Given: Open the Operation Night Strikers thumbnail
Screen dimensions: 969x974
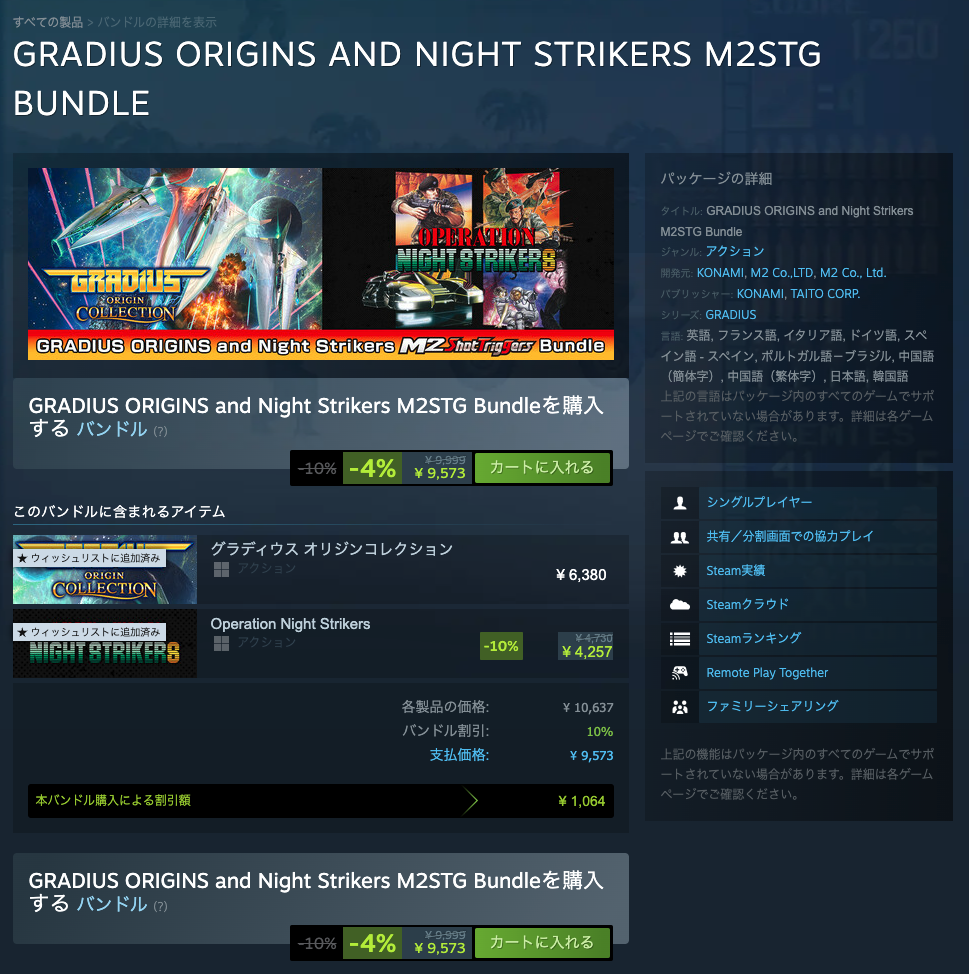Looking at the screenshot, I should coord(104,643).
